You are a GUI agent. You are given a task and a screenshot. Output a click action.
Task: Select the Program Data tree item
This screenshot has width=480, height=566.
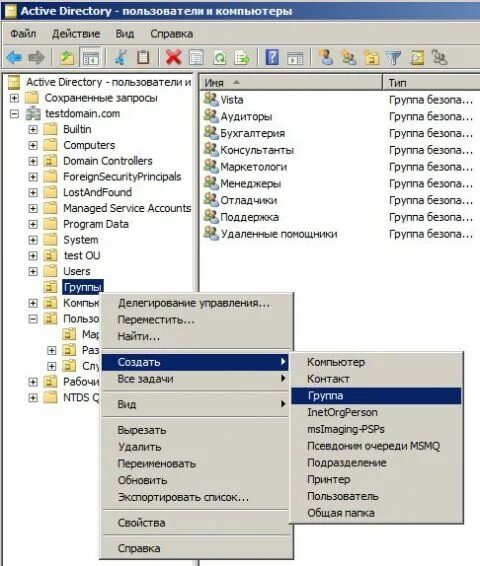coord(96,224)
